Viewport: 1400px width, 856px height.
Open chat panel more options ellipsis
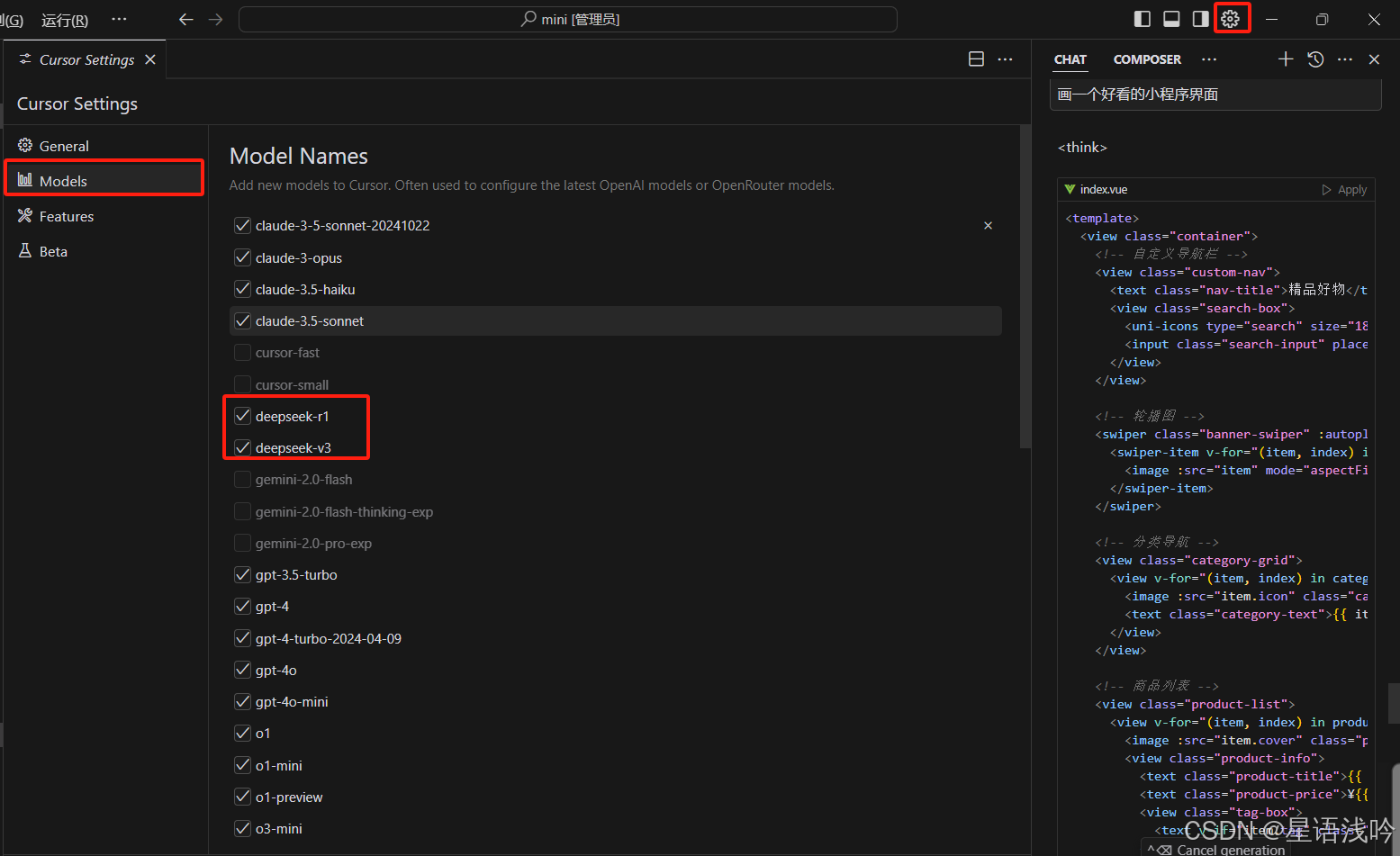pyautogui.click(x=1345, y=59)
